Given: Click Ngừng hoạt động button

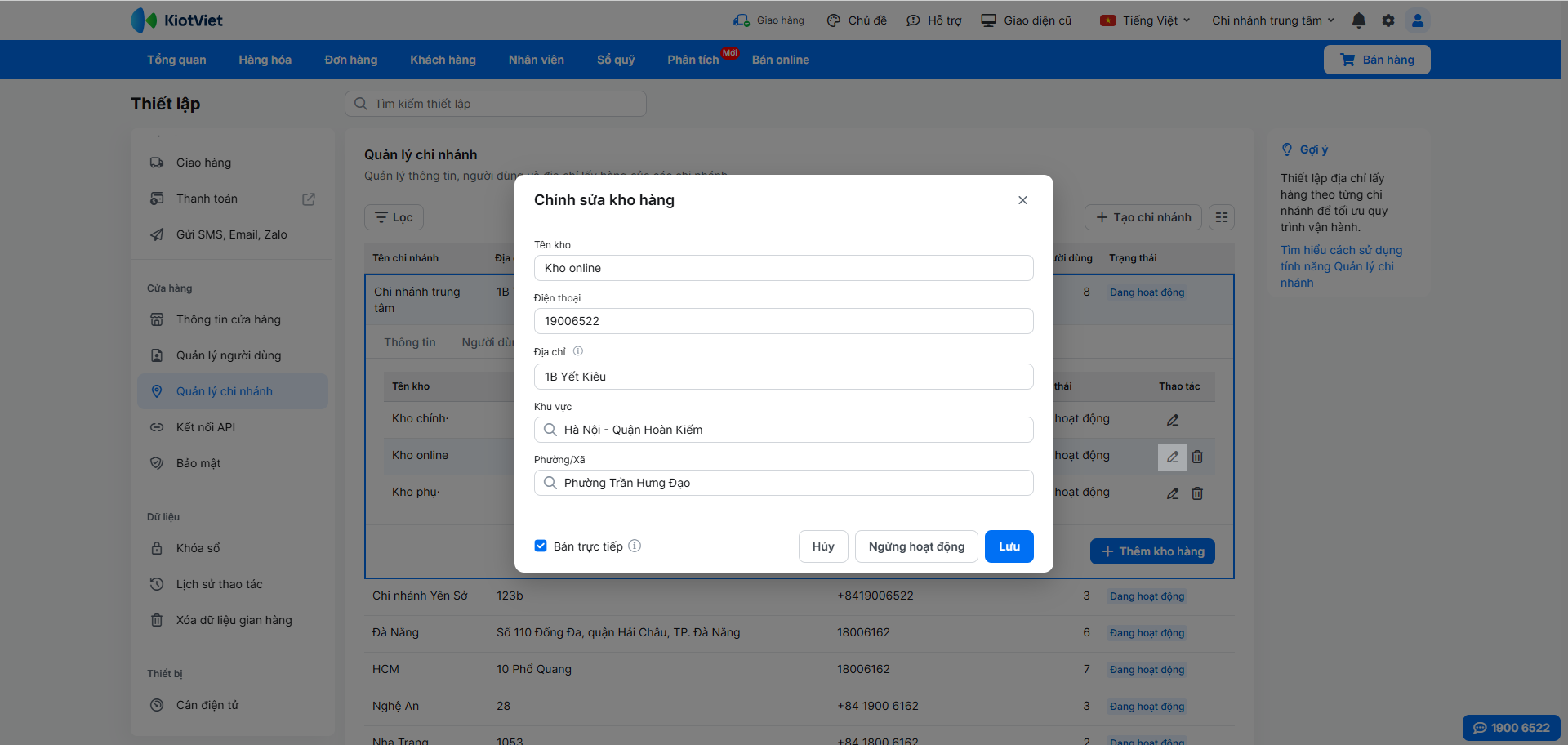Looking at the screenshot, I should (x=916, y=546).
